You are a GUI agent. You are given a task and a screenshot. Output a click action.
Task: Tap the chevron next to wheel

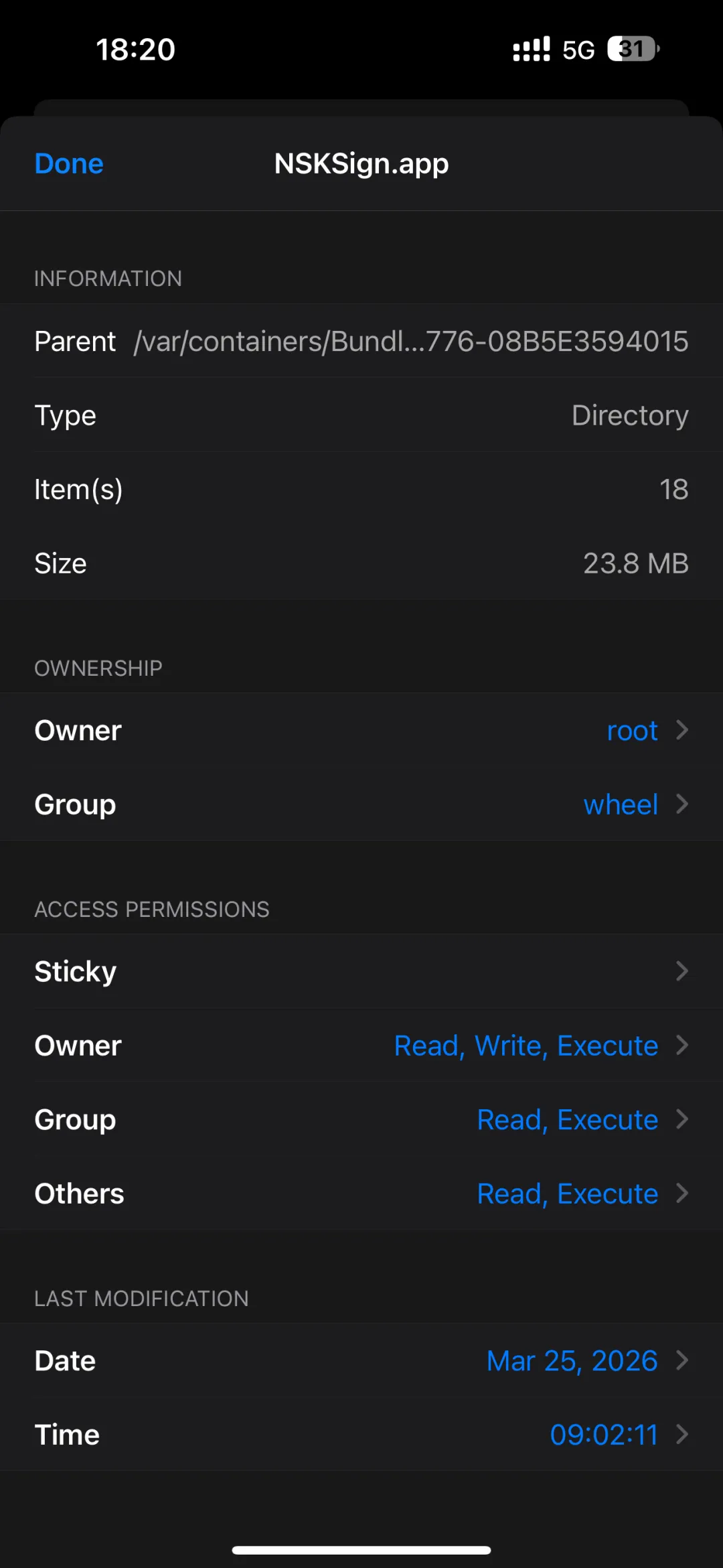point(682,804)
